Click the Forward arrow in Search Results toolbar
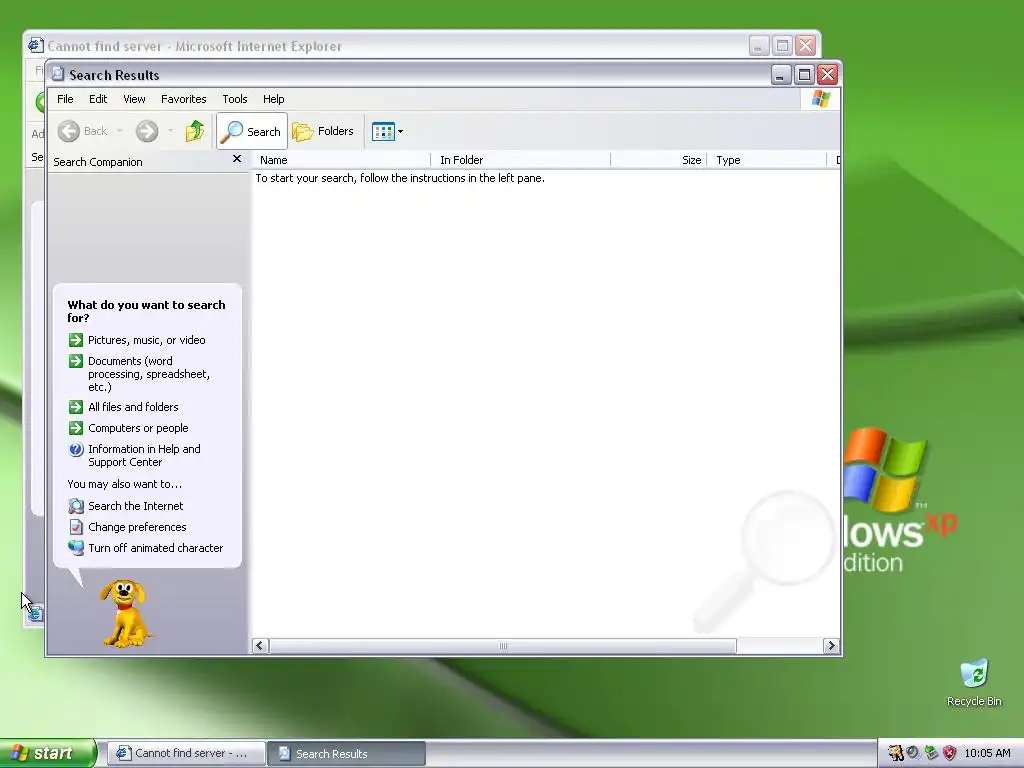Image resolution: width=1024 pixels, height=768 pixels. (147, 131)
